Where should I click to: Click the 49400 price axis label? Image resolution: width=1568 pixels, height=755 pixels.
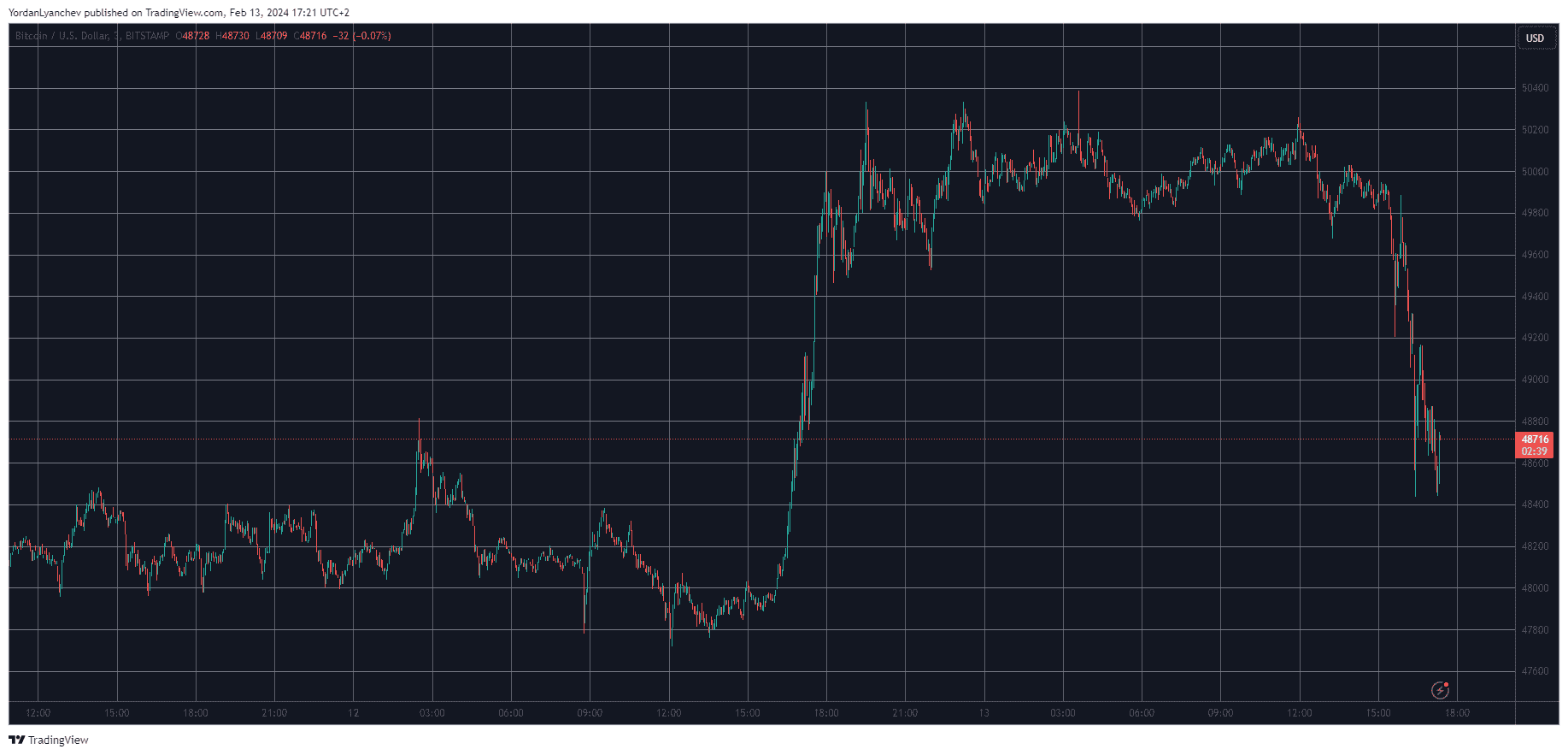click(x=1535, y=297)
